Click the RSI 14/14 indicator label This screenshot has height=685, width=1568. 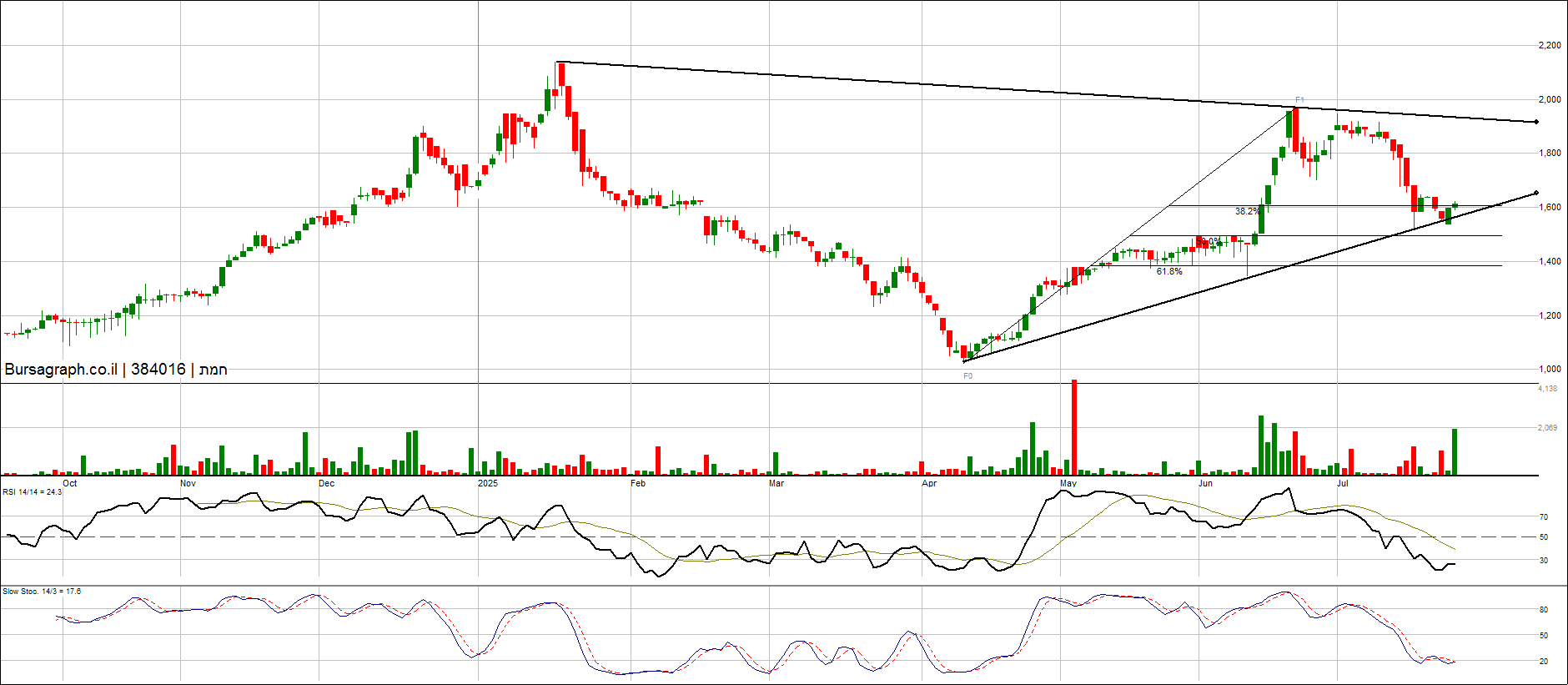pos(32,492)
